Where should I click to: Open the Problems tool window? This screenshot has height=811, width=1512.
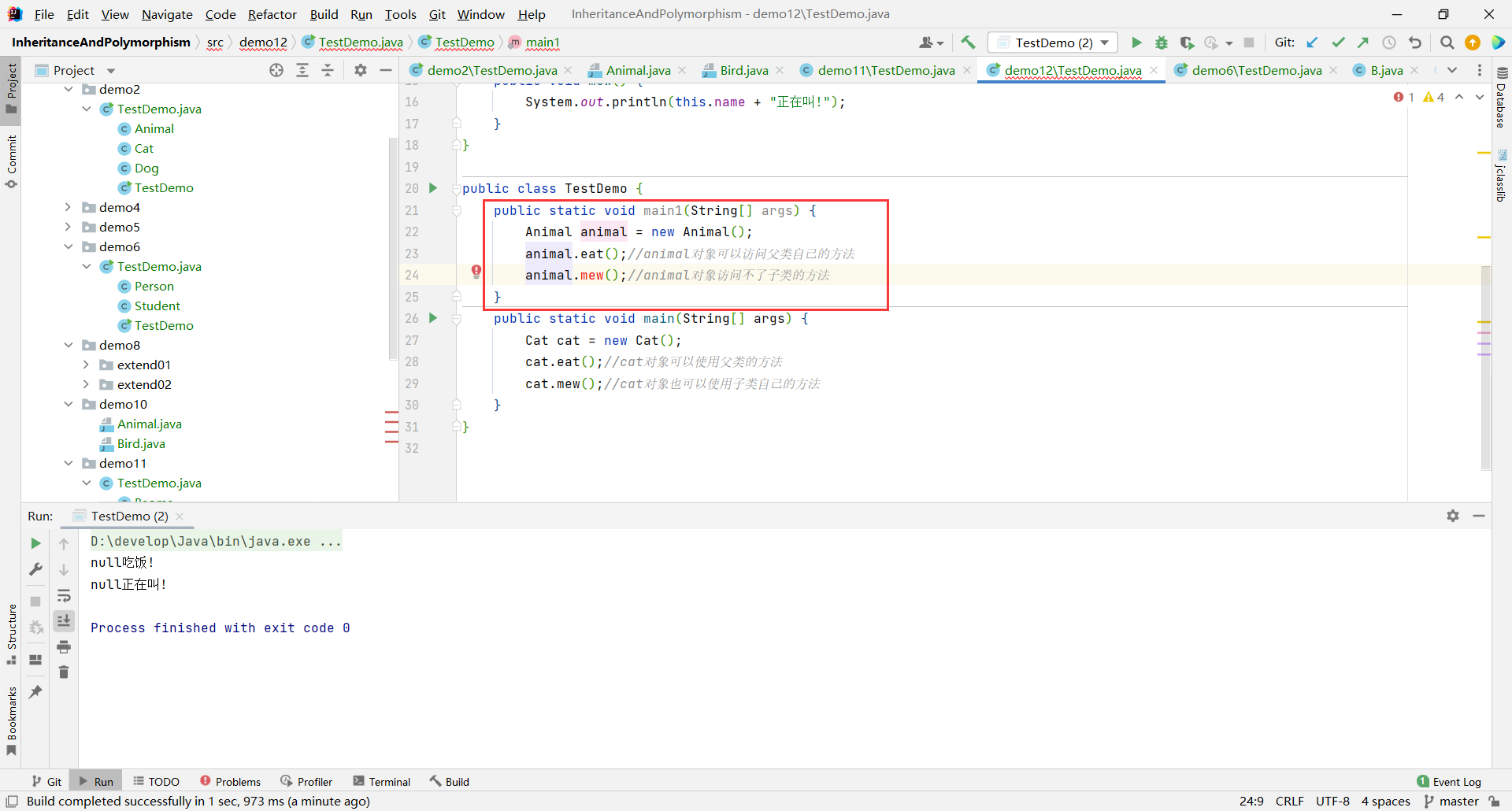(x=230, y=781)
